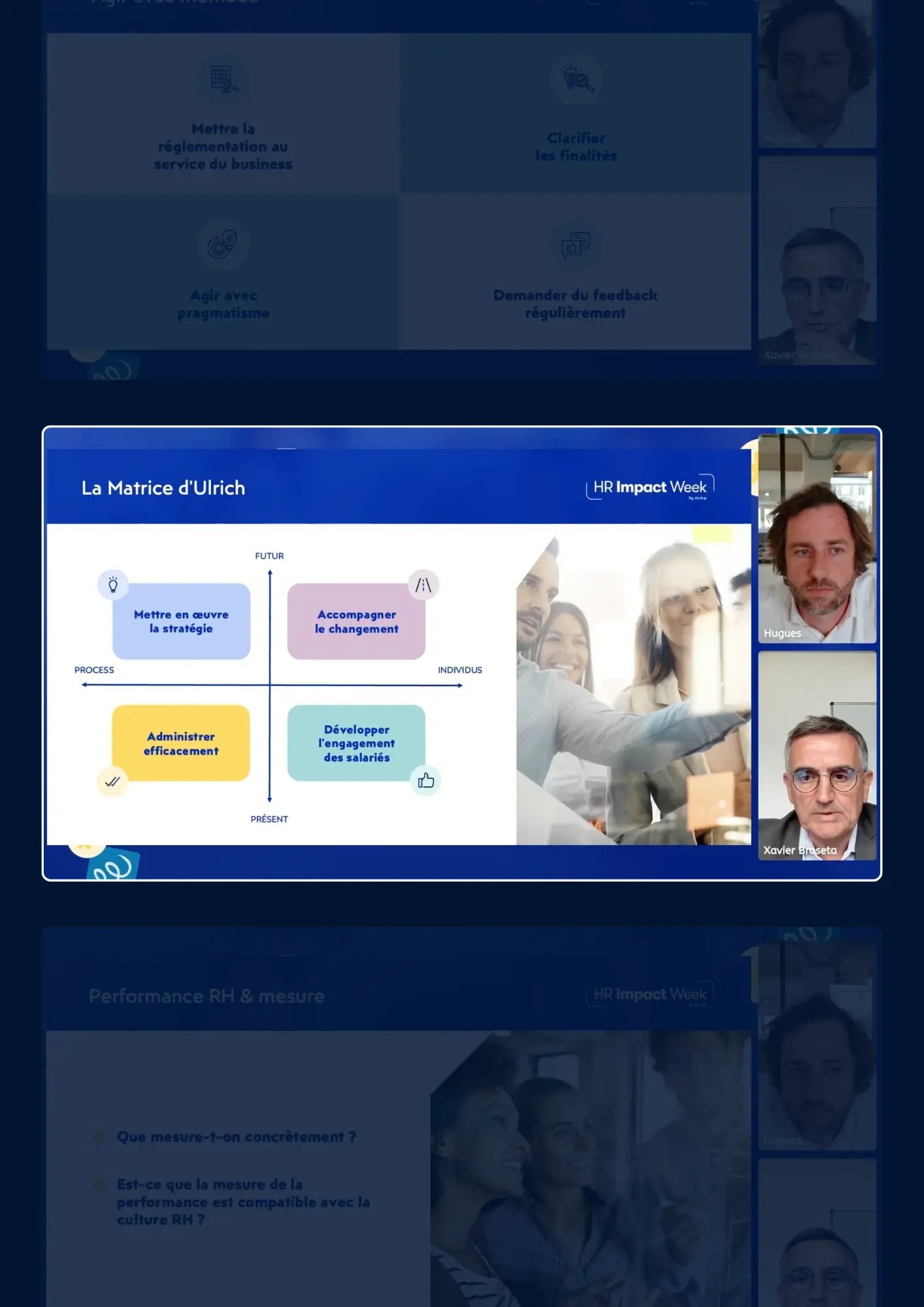This screenshot has height=1307, width=924.
Task: Click the teal 'Développer l'engagement des salariés' box
Action: (356, 744)
